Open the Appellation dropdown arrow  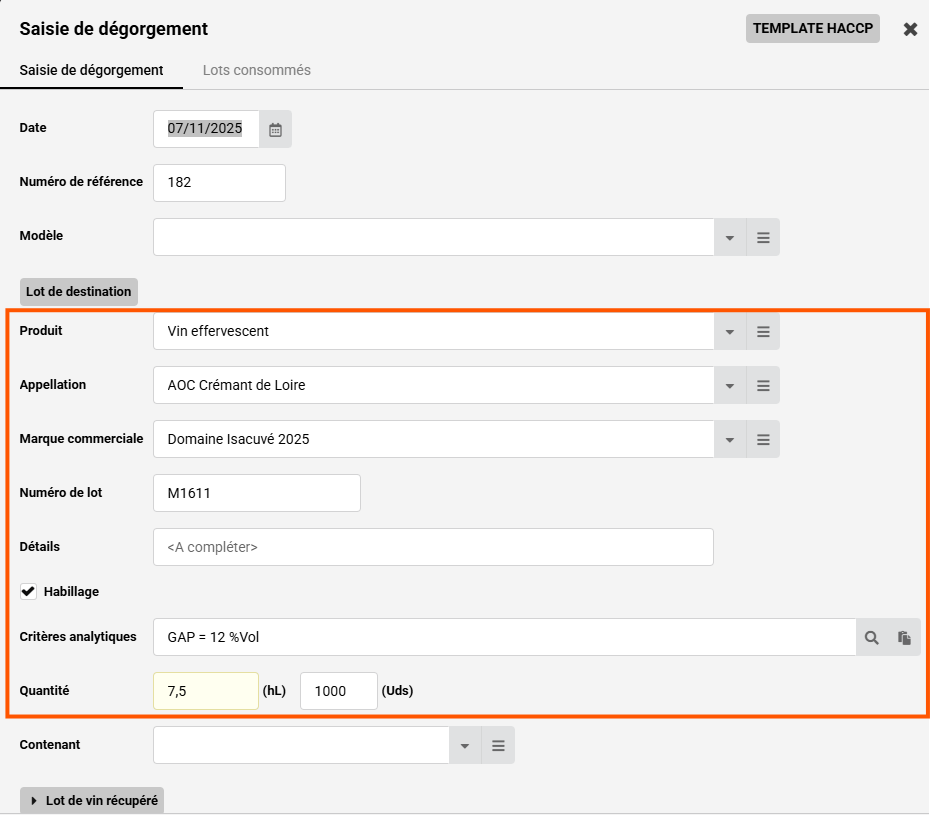pos(730,386)
